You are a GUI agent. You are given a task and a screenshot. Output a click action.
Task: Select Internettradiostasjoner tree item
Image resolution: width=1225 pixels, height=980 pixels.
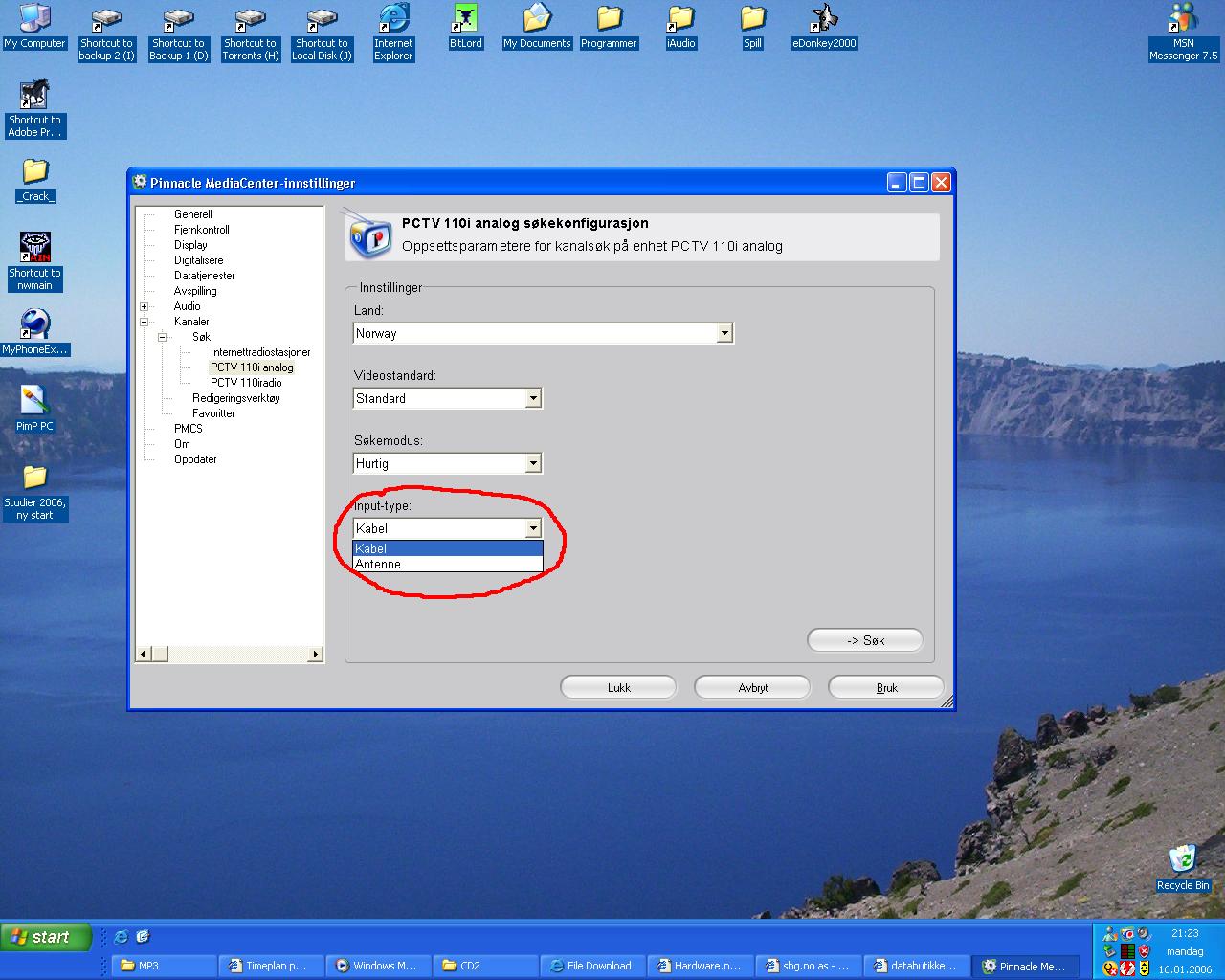coord(260,352)
